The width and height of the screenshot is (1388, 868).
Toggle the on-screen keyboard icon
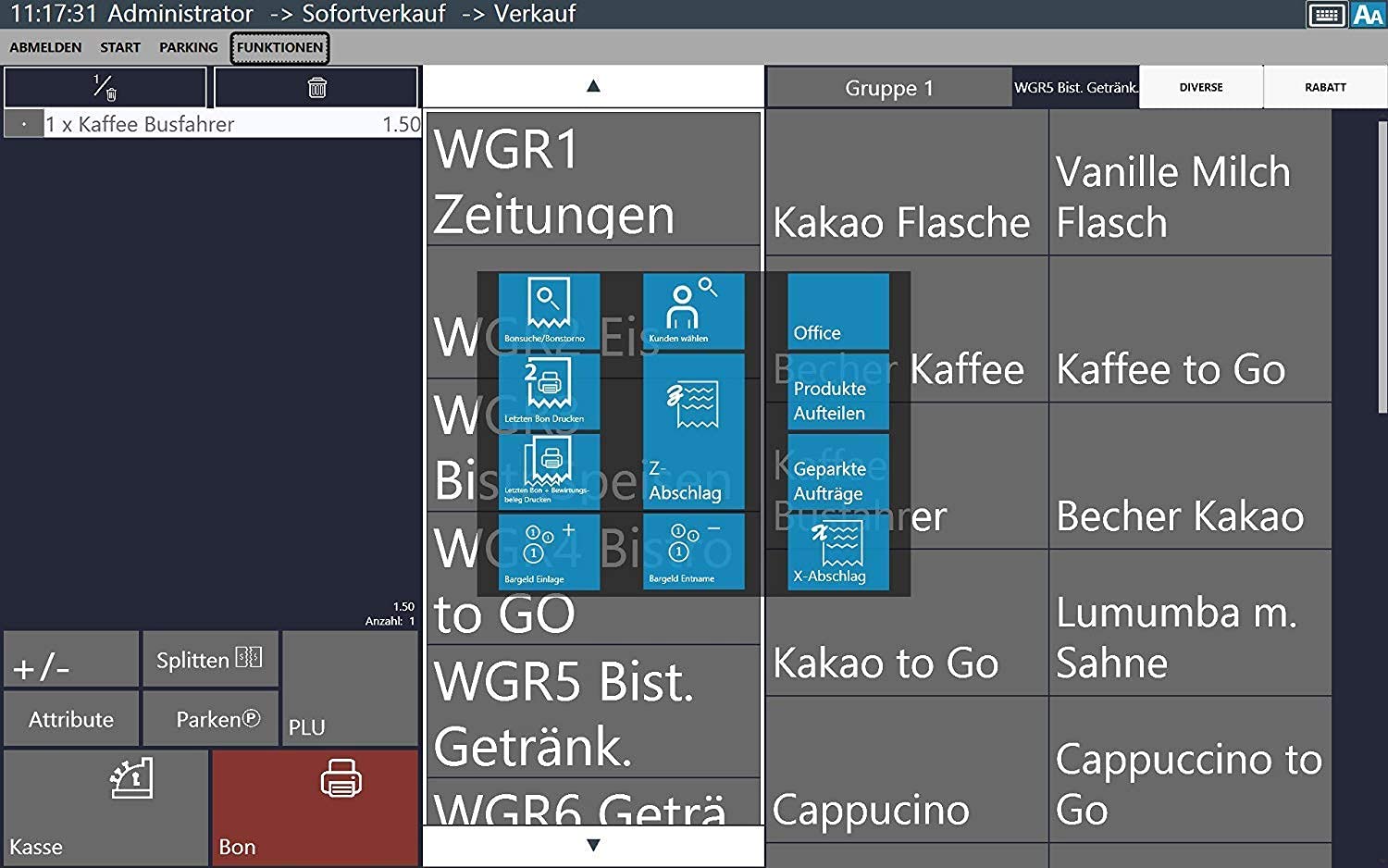[1326, 15]
